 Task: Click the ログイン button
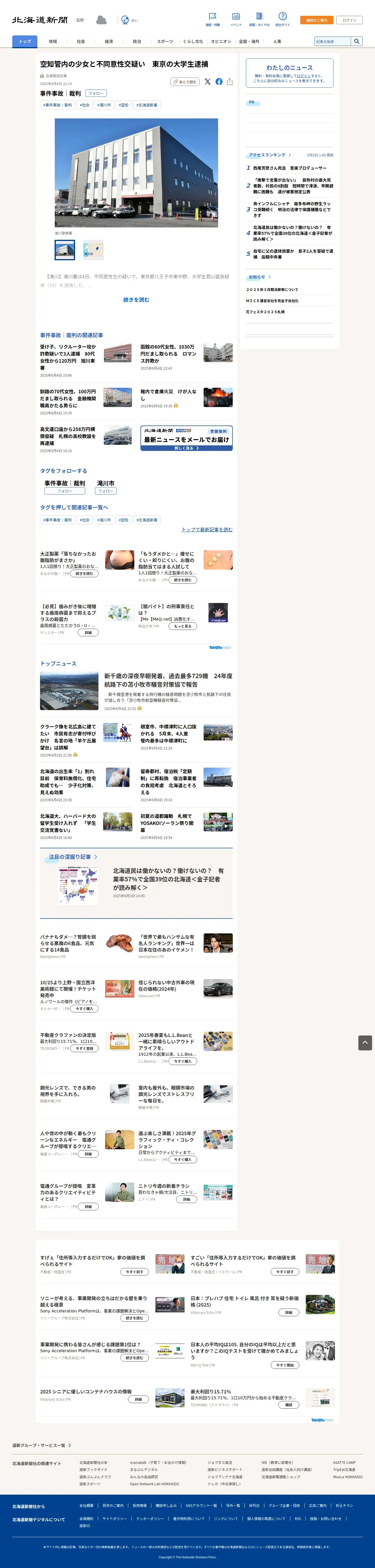point(350,20)
